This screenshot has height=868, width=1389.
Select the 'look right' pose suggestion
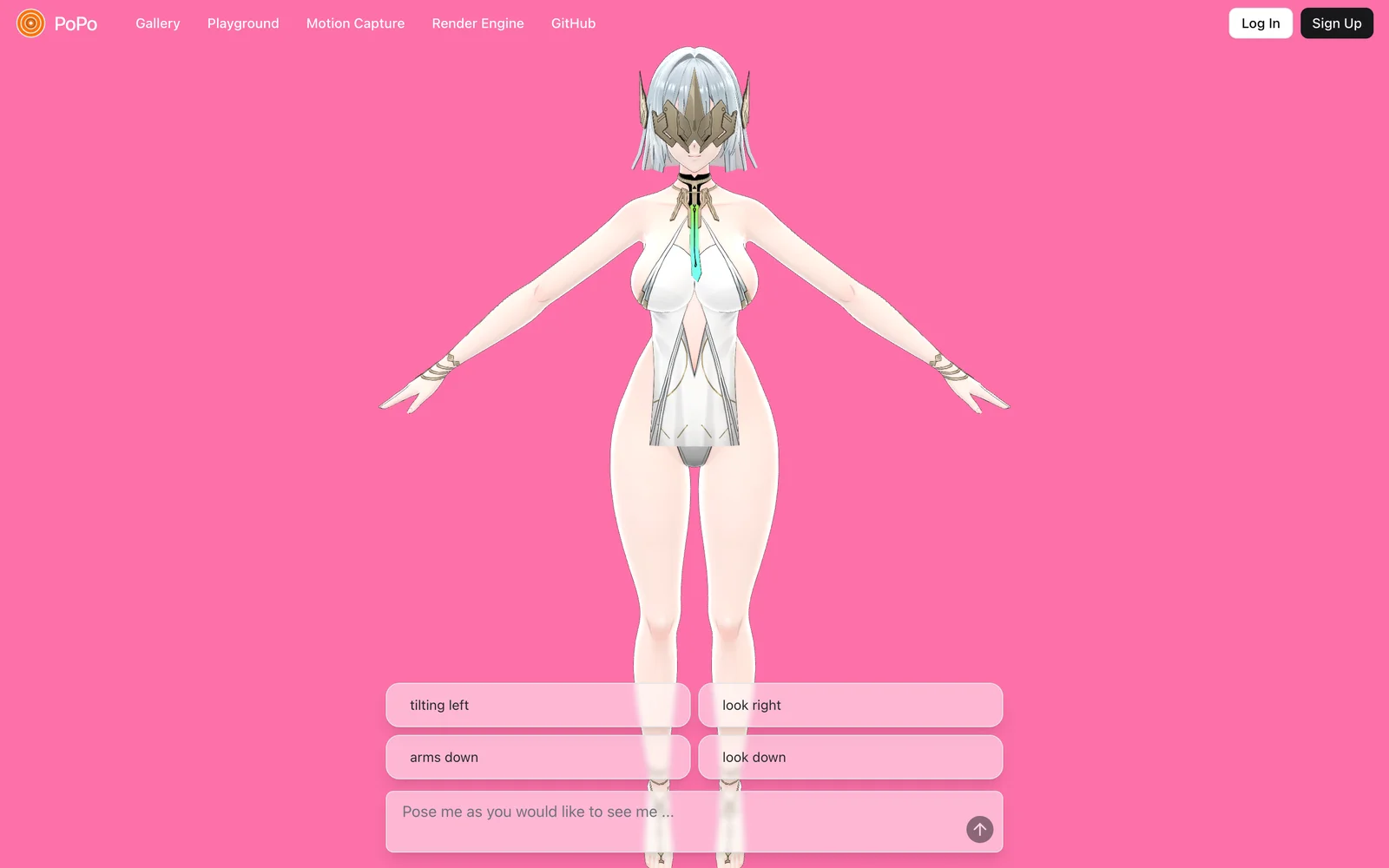(851, 705)
